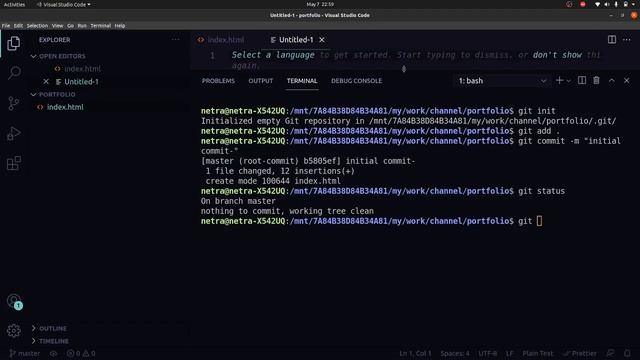Click the 'don't show' link
The height and width of the screenshot is (360, 640).
pyautogui.click(x=557, y=55)
